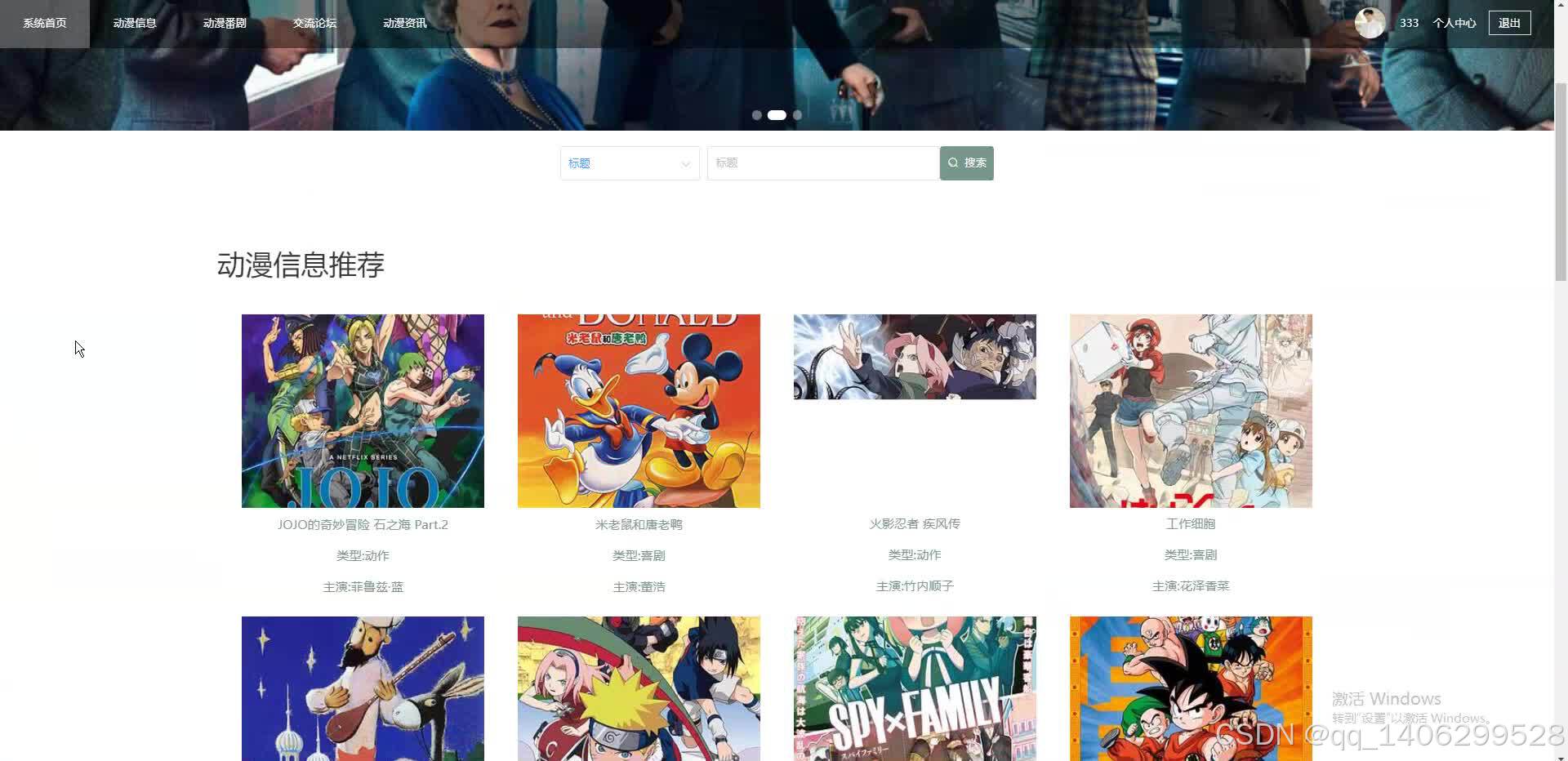
Task: Select the 动漫资讯 nav item
Action: (x=404, y=23)
